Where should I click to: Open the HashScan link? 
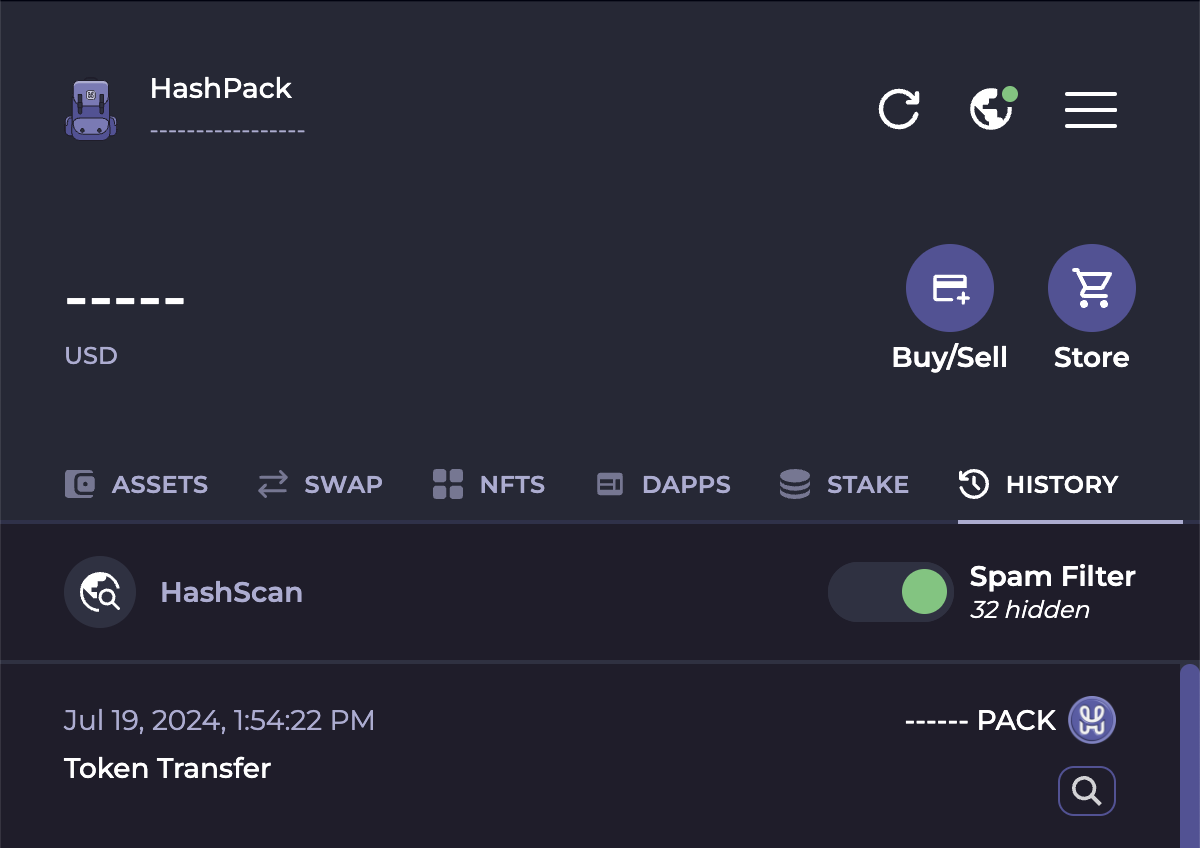pyautogui.click(x=231, y=591)
